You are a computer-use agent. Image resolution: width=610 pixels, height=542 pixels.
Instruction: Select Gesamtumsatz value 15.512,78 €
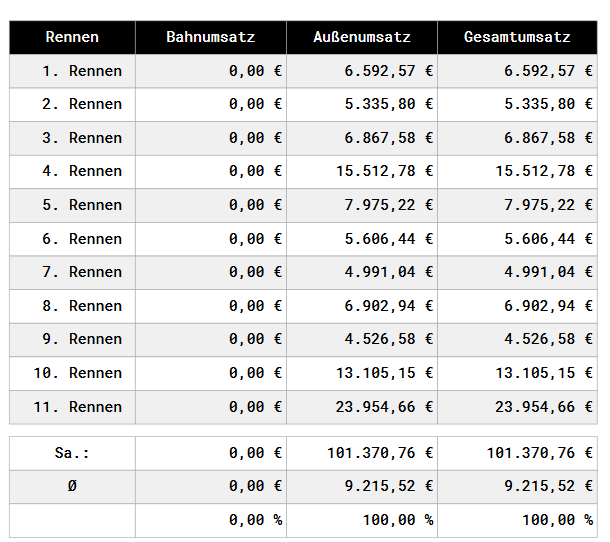[x=544, y=171]
